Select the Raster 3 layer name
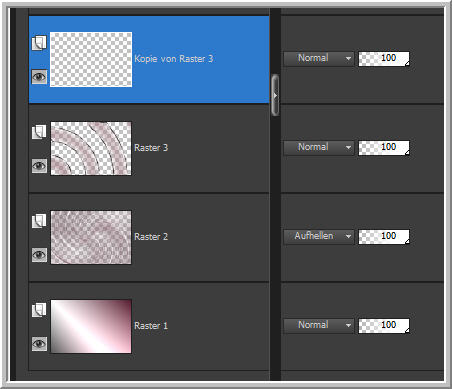 pos(151,148)
